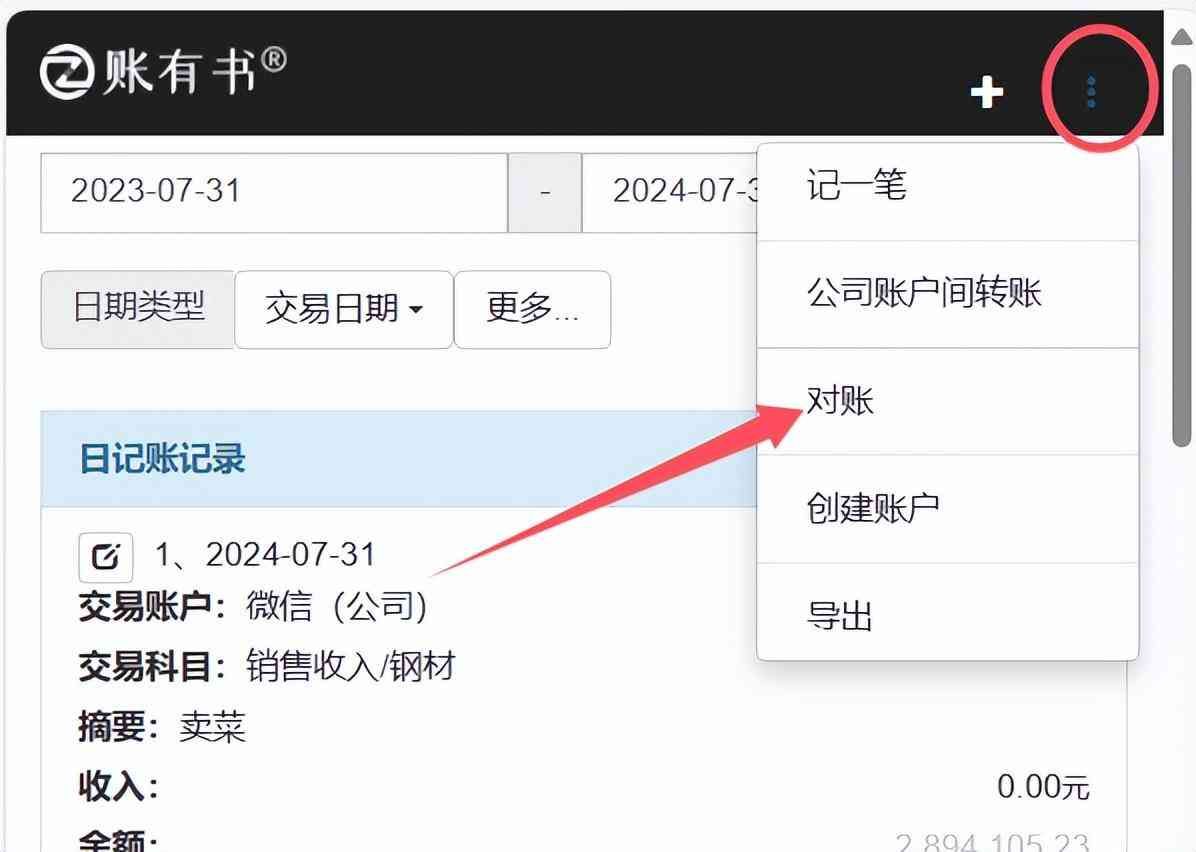Click the end date field 2024-07-31
The width and height of the screenshot is (1196, 852).
tap(680, 191)
